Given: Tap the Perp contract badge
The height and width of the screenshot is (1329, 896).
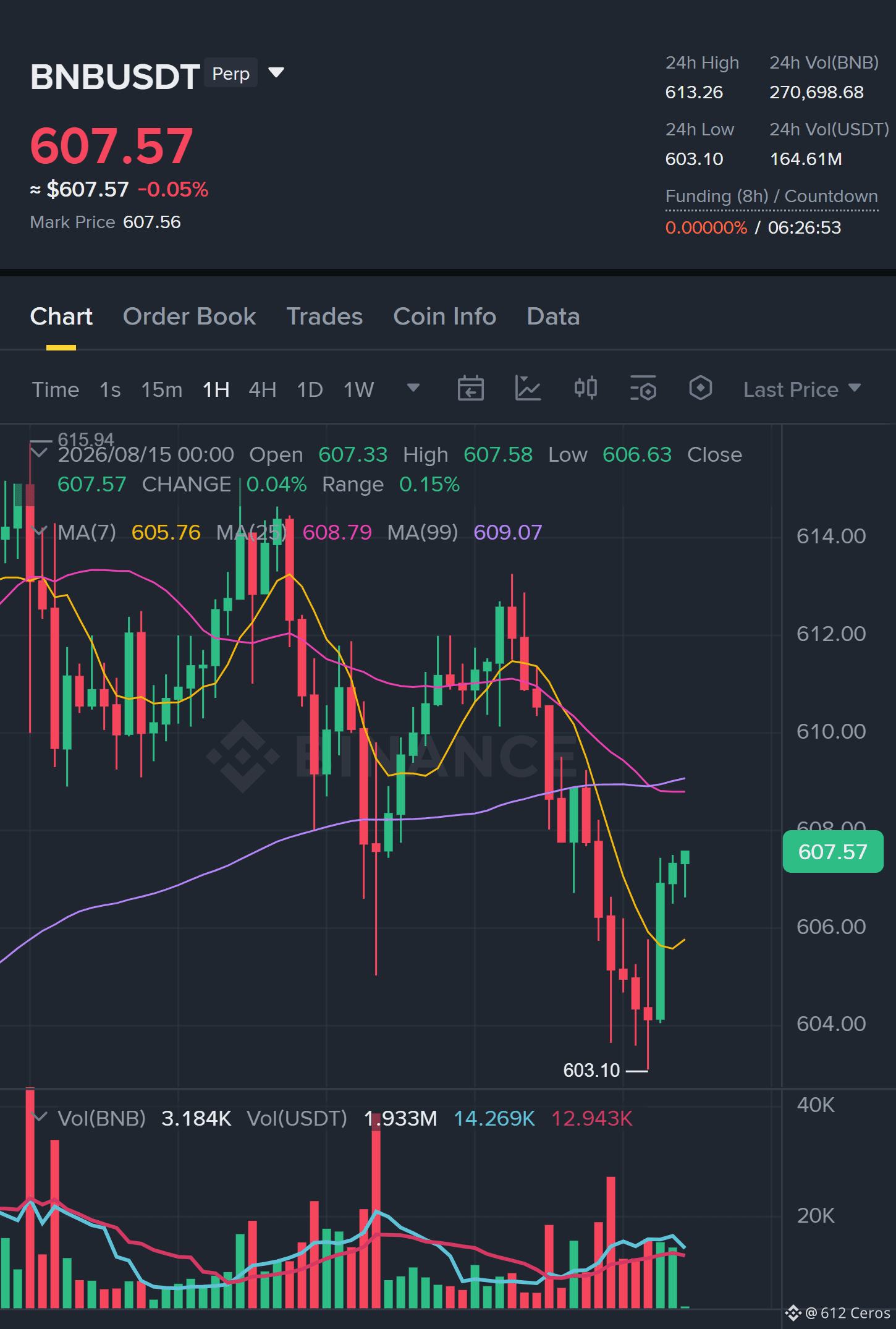Looking at the screenshot, I should tap(230, 74).
